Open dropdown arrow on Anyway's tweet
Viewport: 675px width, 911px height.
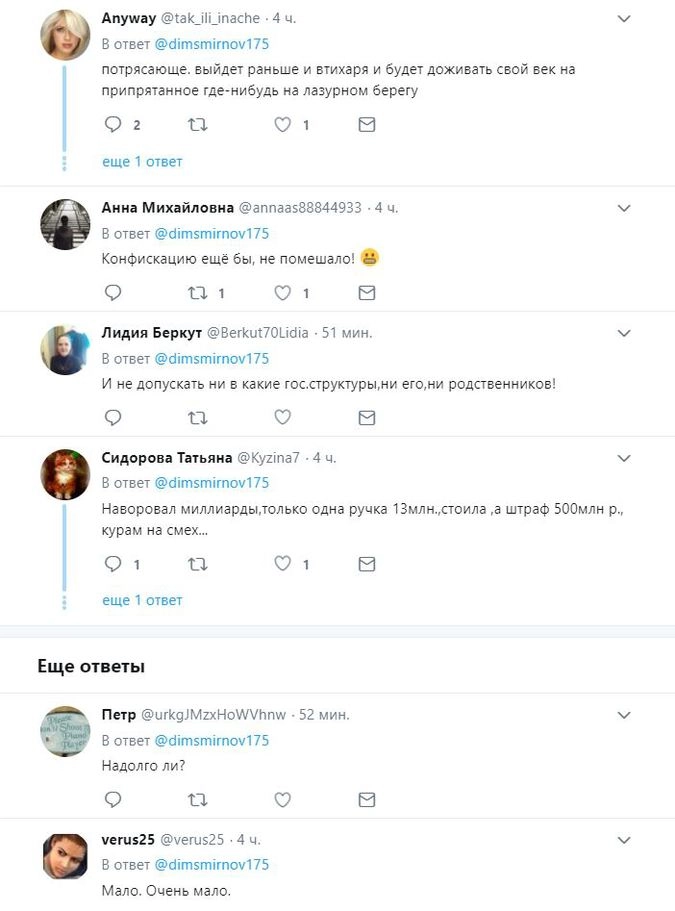(624, 19)
